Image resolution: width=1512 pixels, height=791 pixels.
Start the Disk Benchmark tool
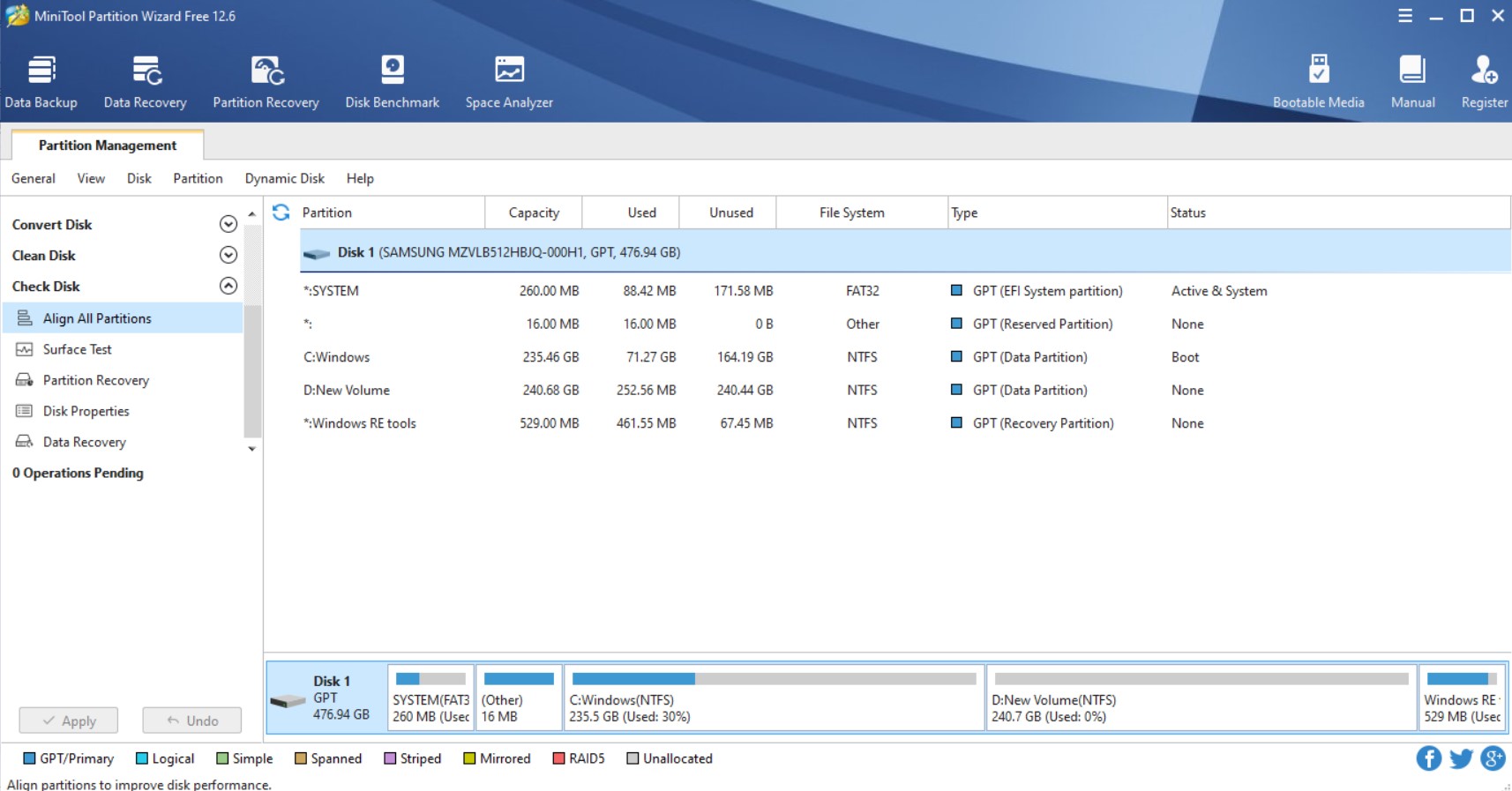point(393,83)
